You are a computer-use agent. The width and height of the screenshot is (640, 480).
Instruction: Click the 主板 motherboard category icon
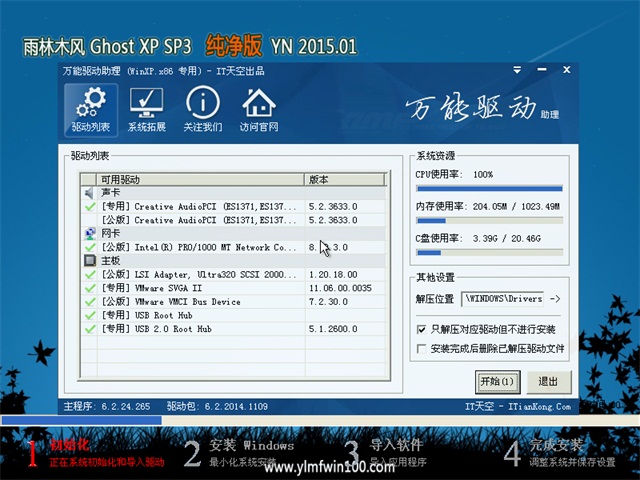(x=90, y=260)
